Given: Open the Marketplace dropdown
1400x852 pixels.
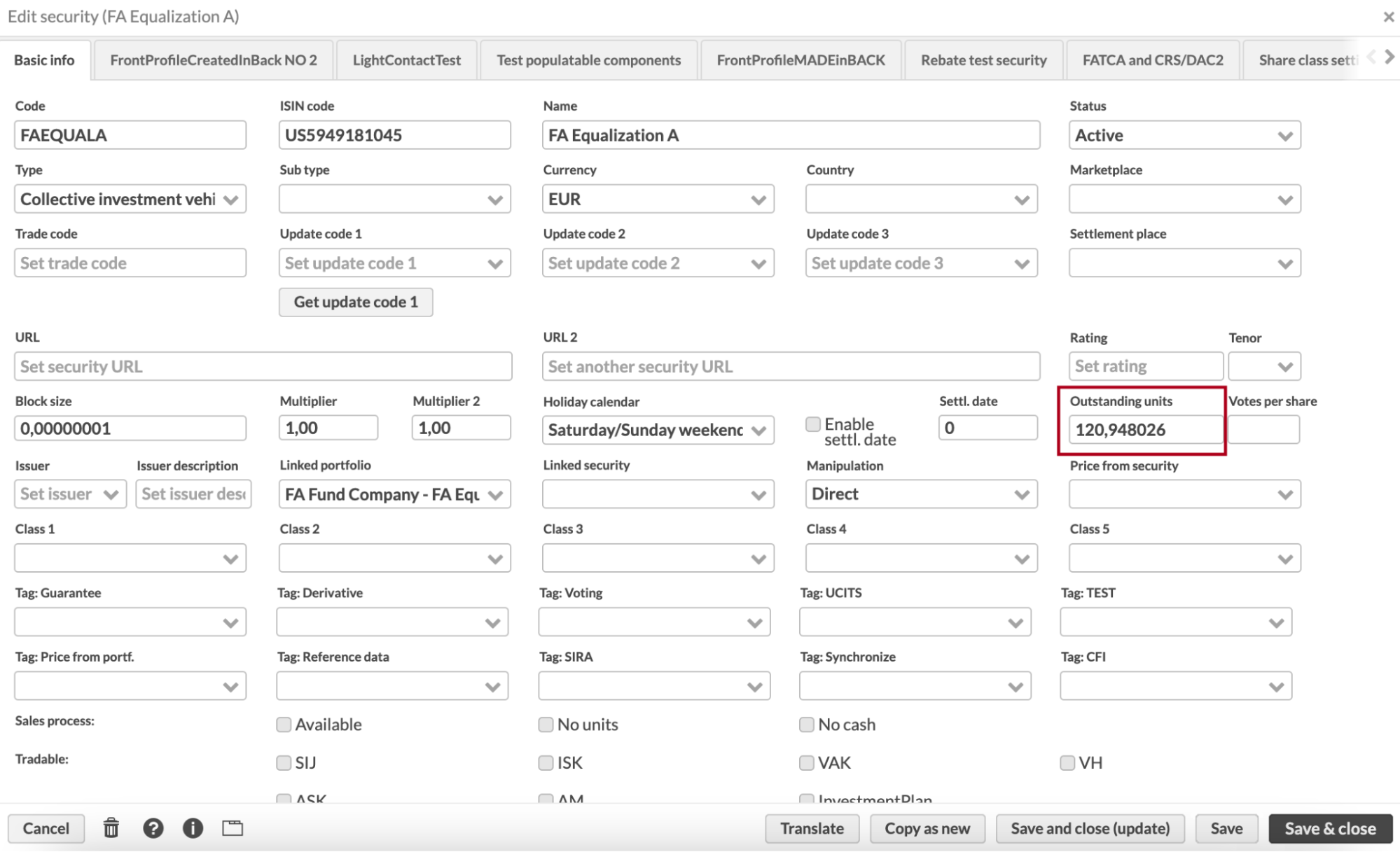Looking at the screenshot, I should (x=1184, y=199).
